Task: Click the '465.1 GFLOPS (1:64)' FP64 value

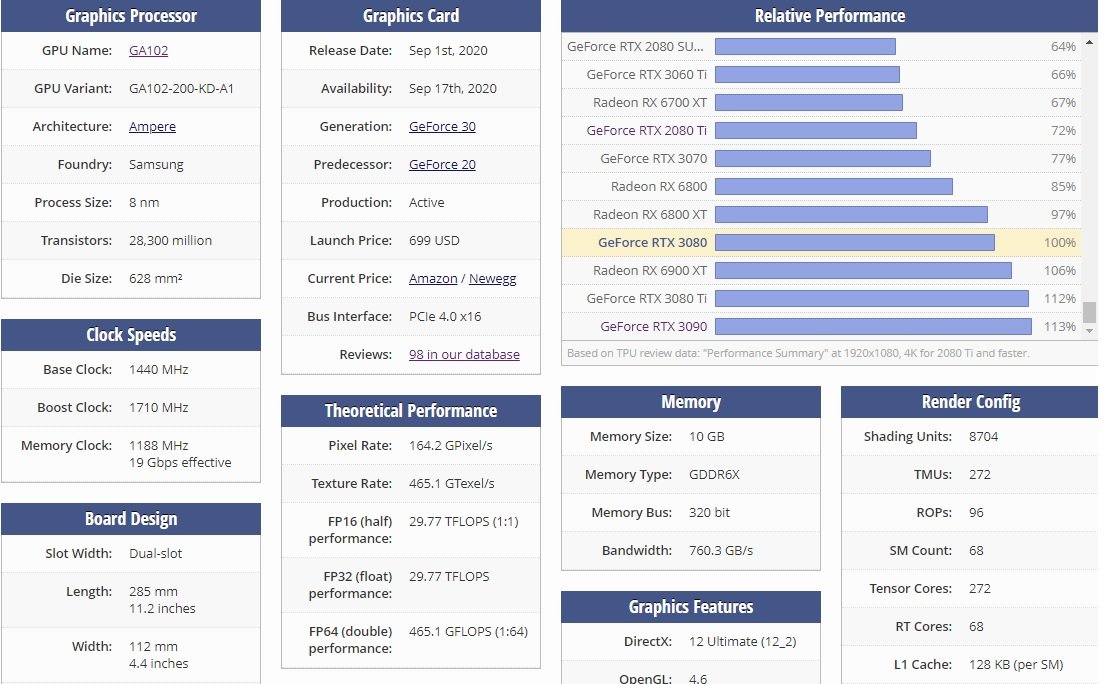Action: click(468, 632)
